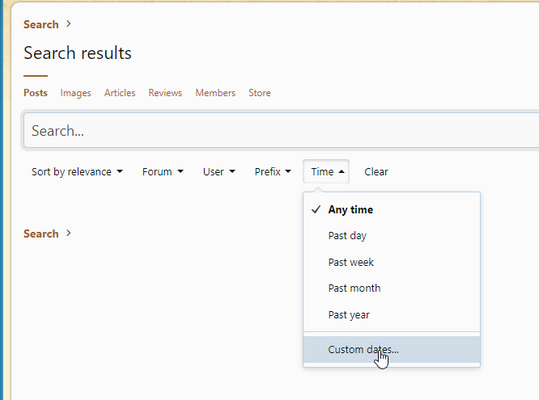Image resolution: width=539 pixels, height=400 pixels.
Task: Focus the Search... input field
Action: (x=281, y=131)
